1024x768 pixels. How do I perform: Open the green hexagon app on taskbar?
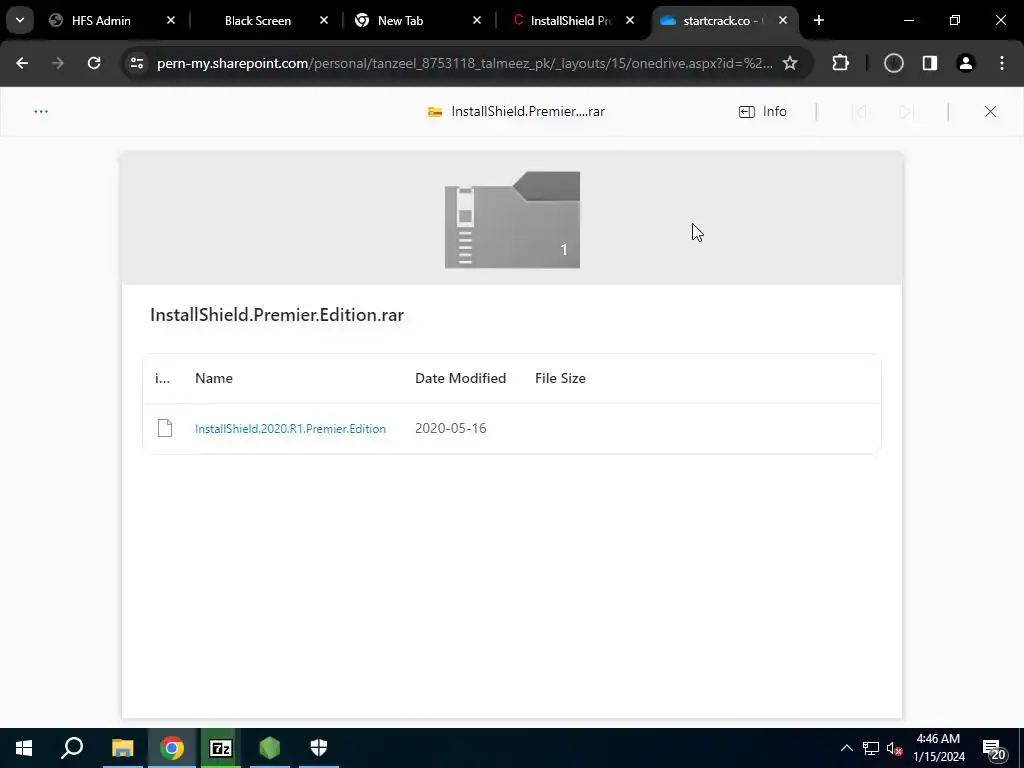(x=270, y=748)
